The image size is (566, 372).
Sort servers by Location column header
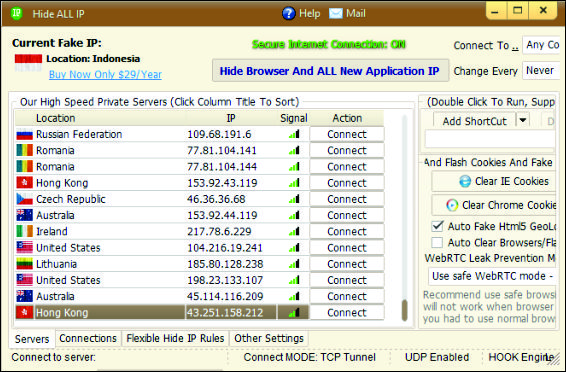tap(100, 118)
